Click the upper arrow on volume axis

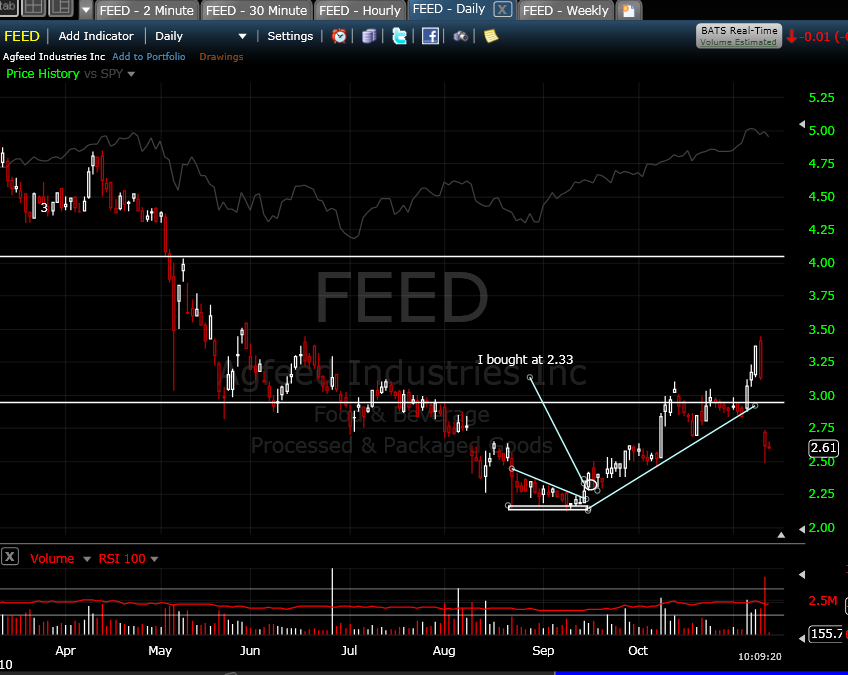click(802, 574)
